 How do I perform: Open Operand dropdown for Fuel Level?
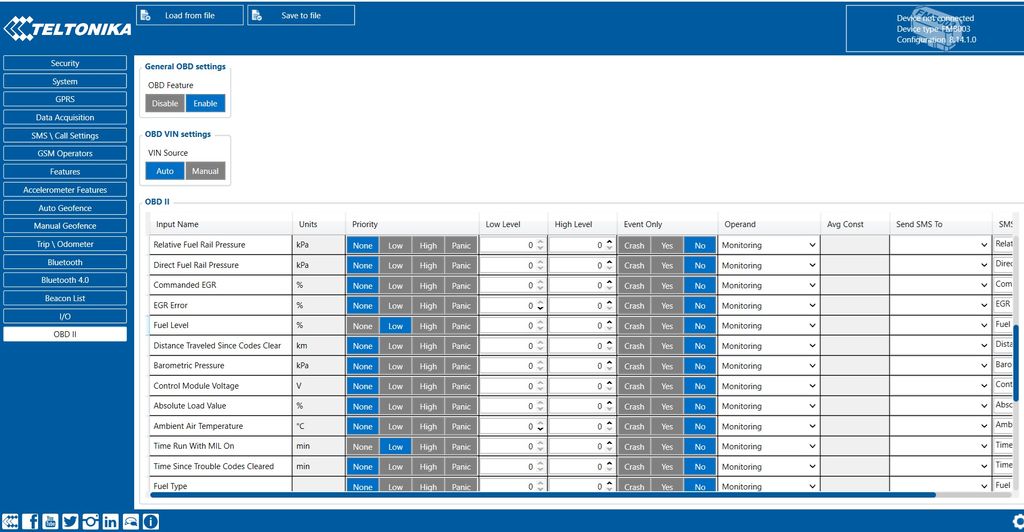pyautogui.click(x=768, y=326)
